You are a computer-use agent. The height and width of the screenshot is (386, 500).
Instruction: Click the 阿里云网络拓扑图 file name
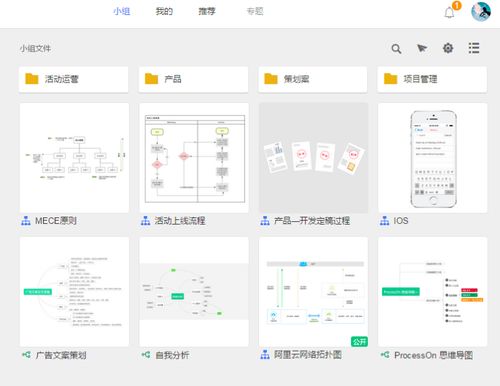308,355
